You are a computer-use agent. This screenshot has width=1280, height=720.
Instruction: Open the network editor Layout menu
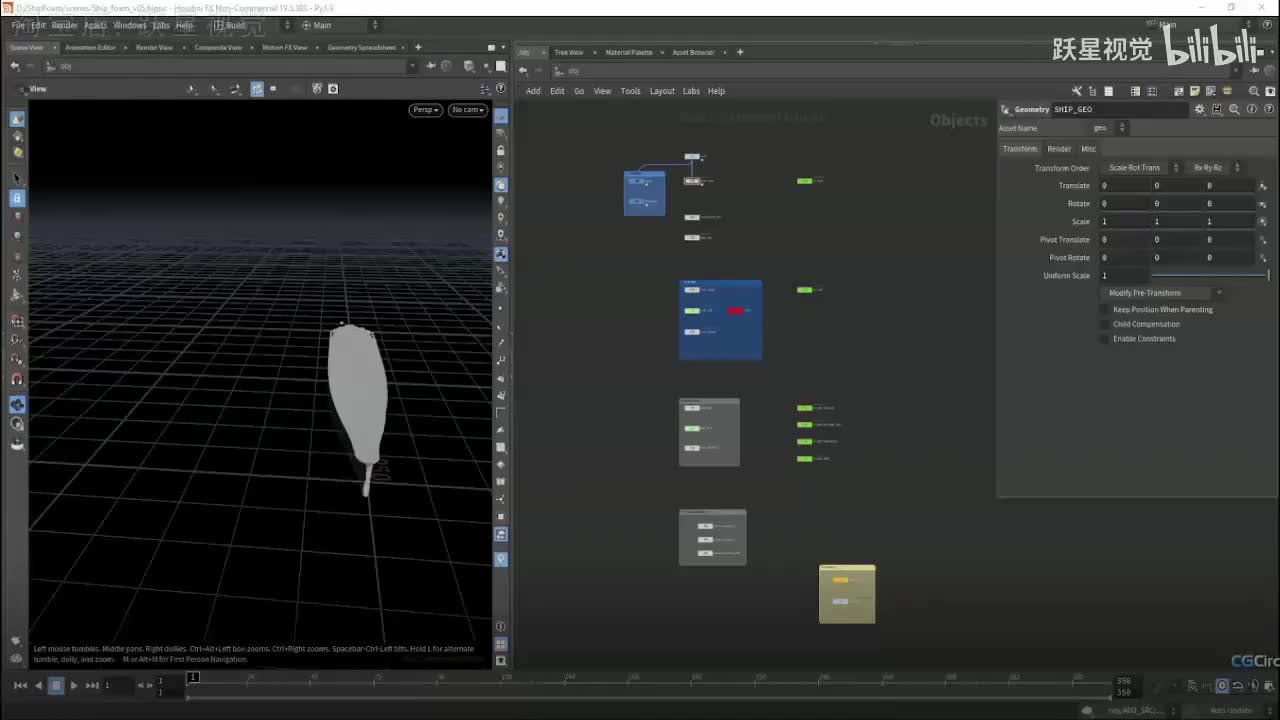click(x=662, y=91)
